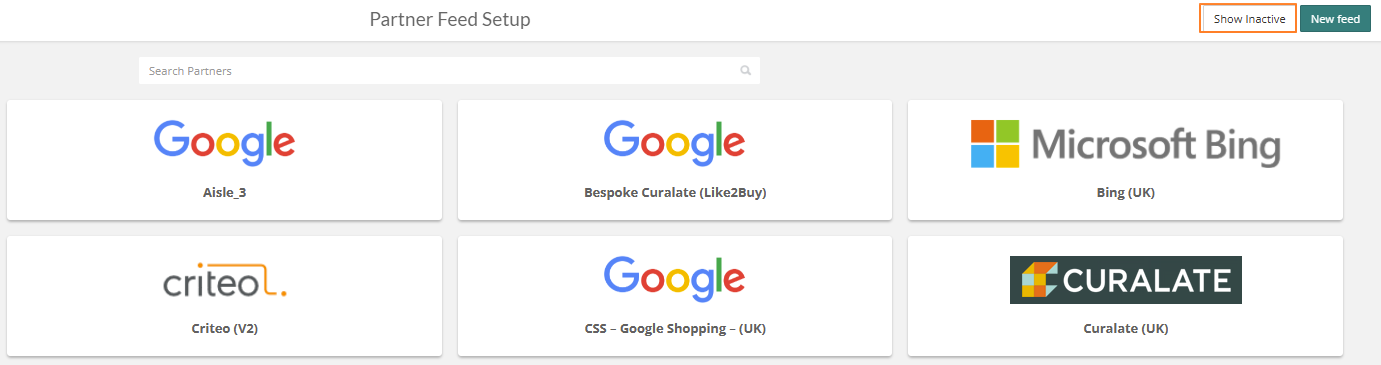Open CSS – Google Shopping – (UK) label
The image size is (1381, 365).
pos(675,328)
